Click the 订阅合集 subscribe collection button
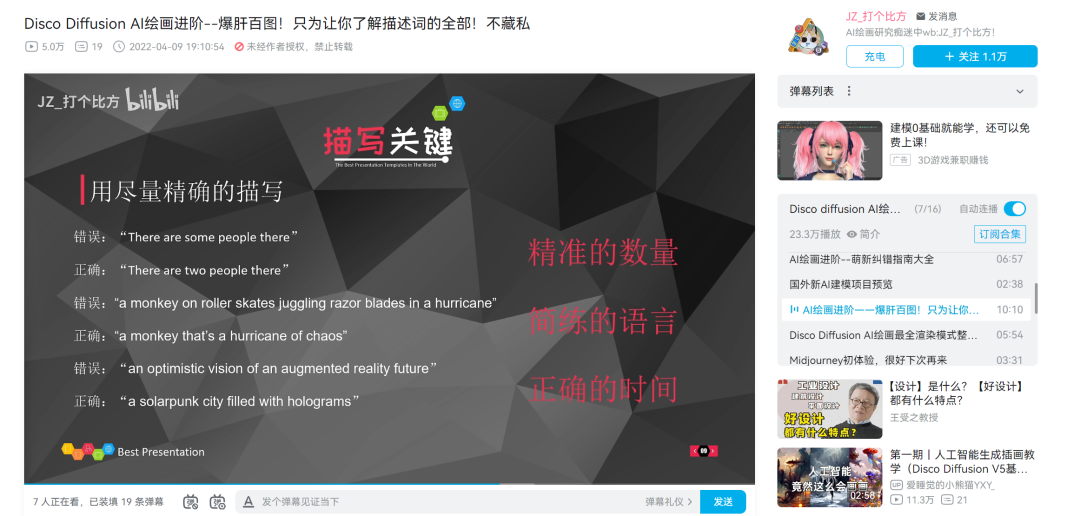 [x=1000, y=234]
